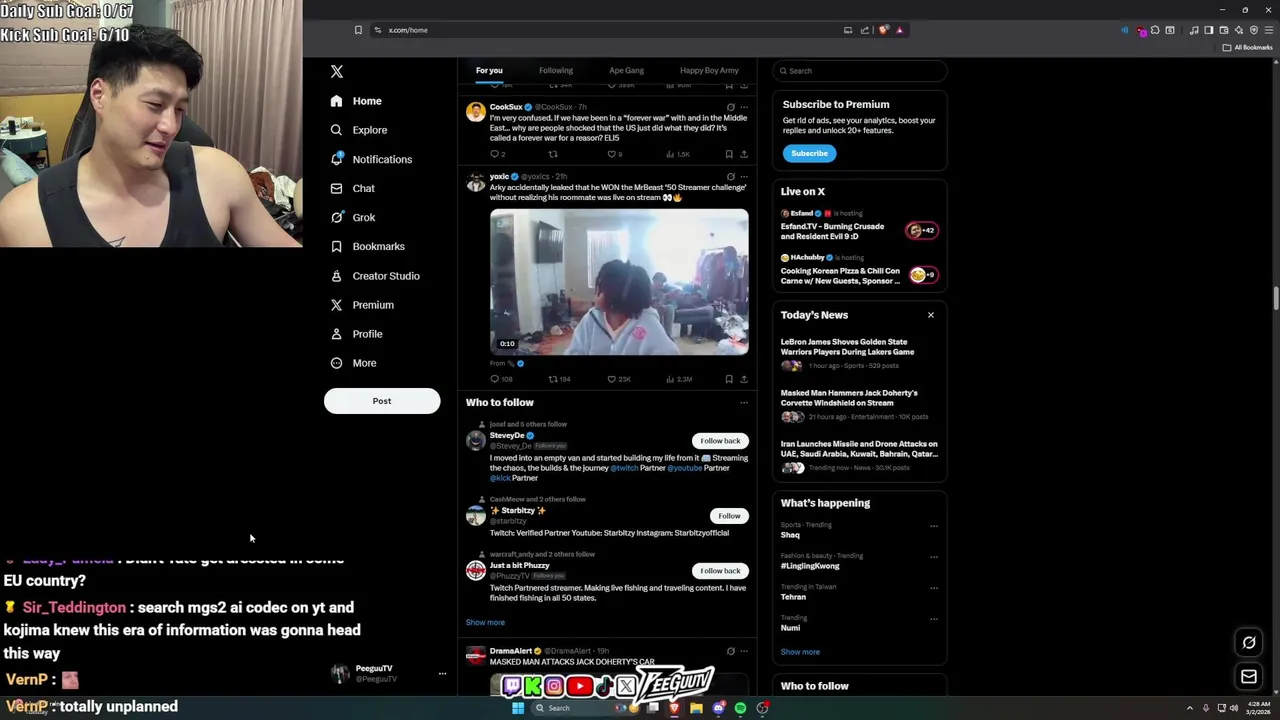Open Chat in the sidebar
Viewport: 1280px width, 720px height.
click(352, 188)
